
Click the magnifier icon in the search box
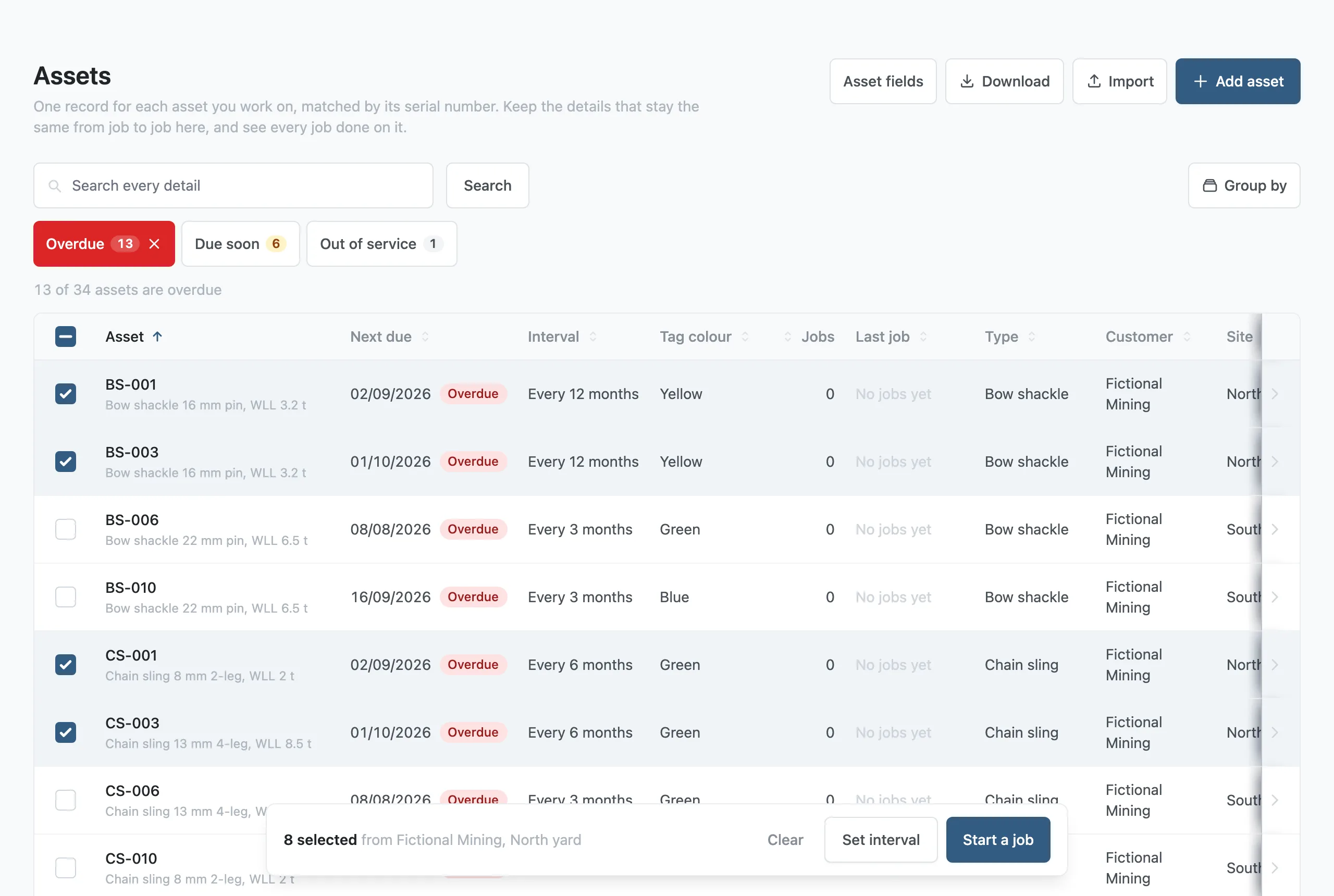pyautogui.click(x=55, y=186)
